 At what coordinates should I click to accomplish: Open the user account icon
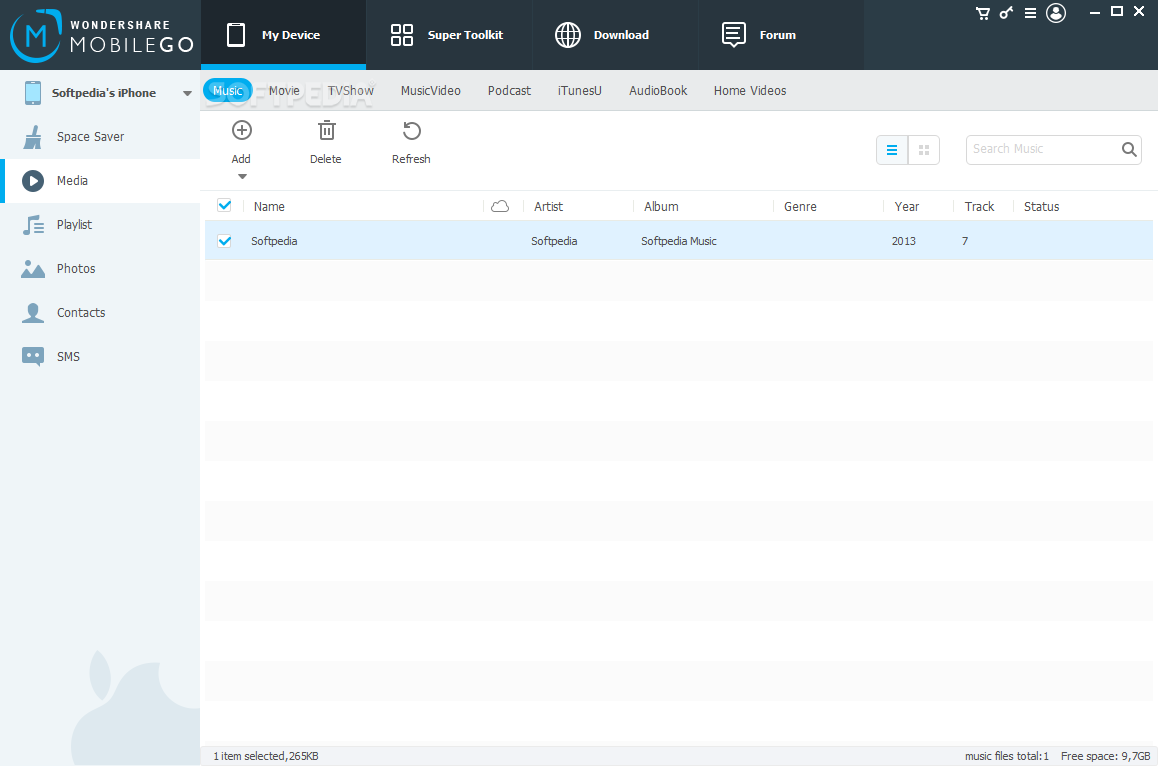[x=1056, y=13]
